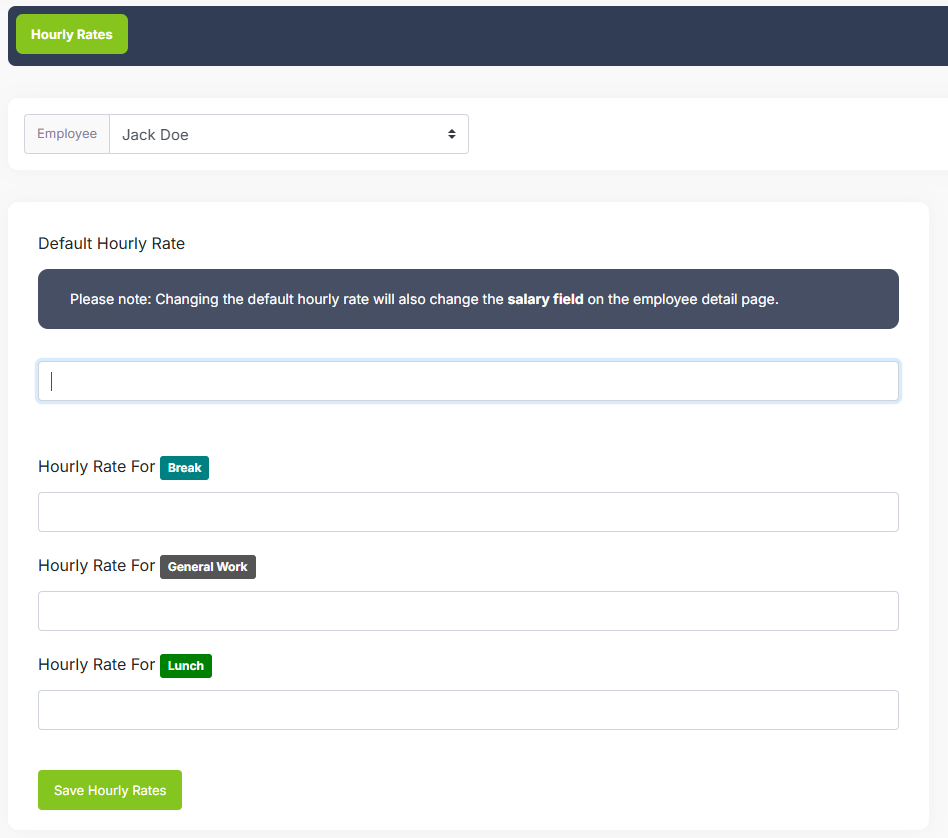
Task: Click the hourly rate field for General Work
Action: click(468, 610)
